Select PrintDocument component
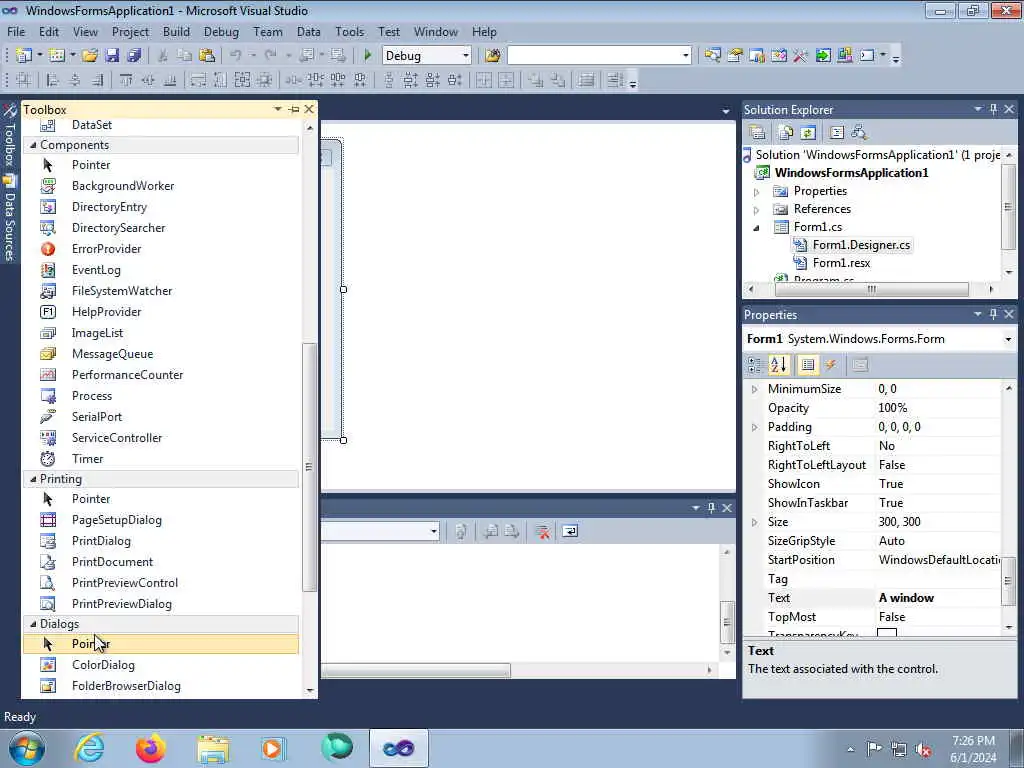1024x768 pixels. coord(112,562)
